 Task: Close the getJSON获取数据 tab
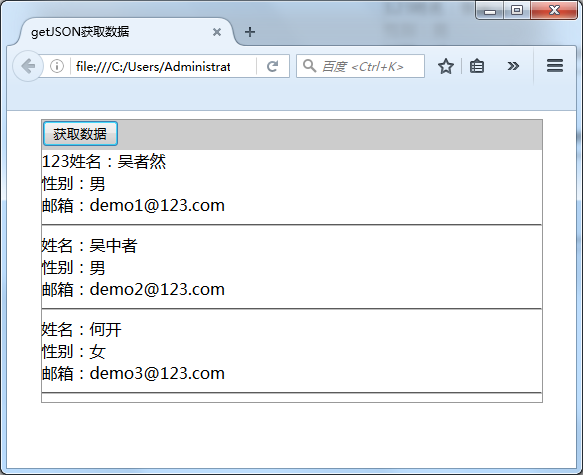point(217,32)
